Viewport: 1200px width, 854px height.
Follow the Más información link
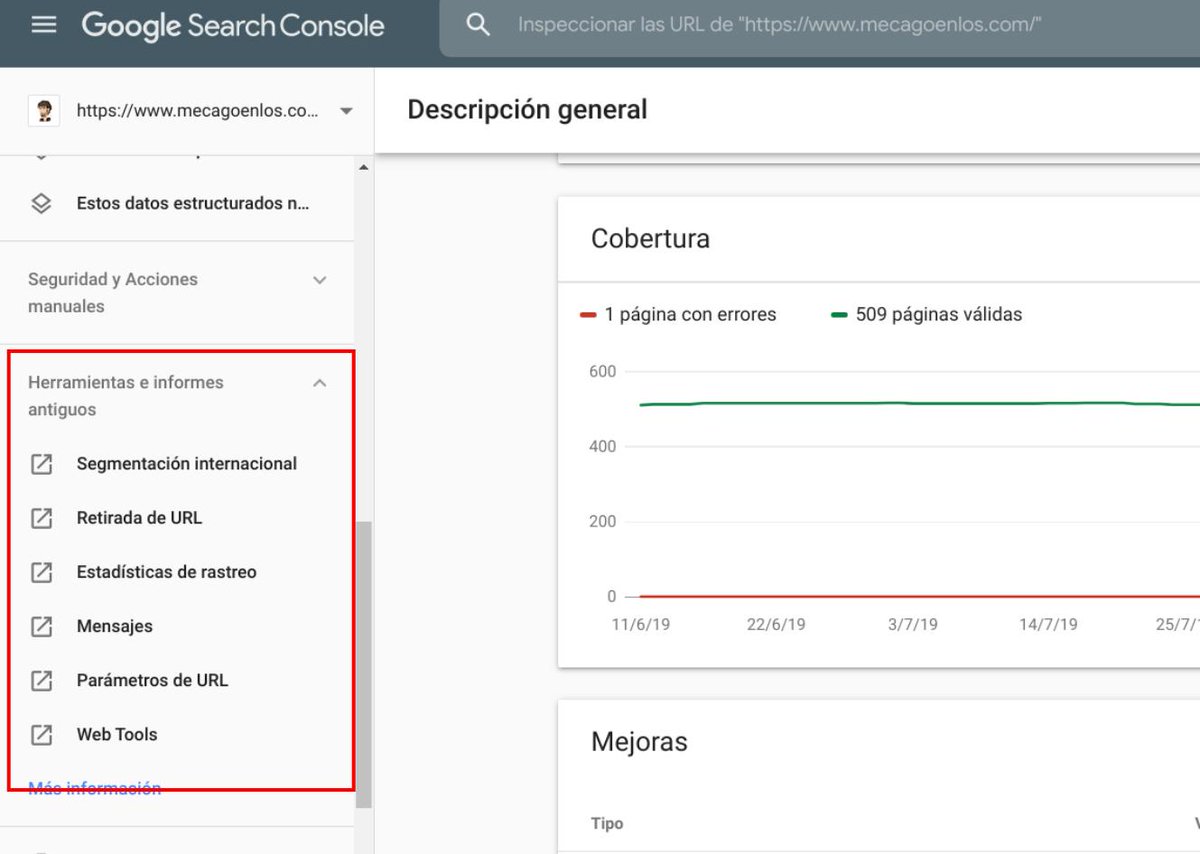coord(95,788)
